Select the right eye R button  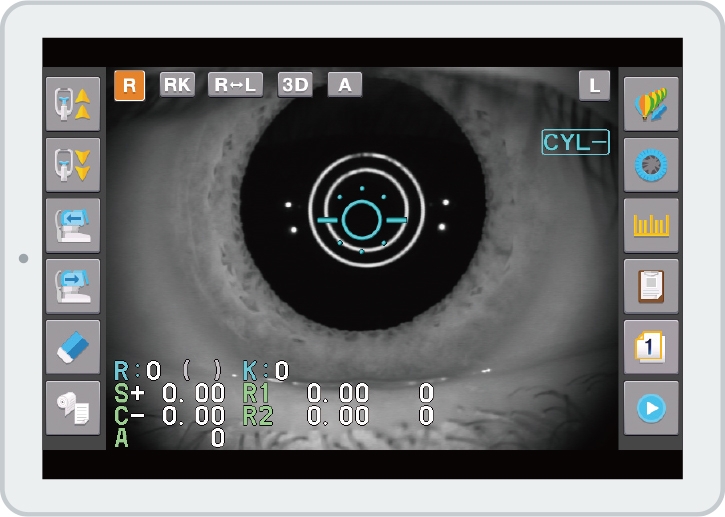(129, 86)
